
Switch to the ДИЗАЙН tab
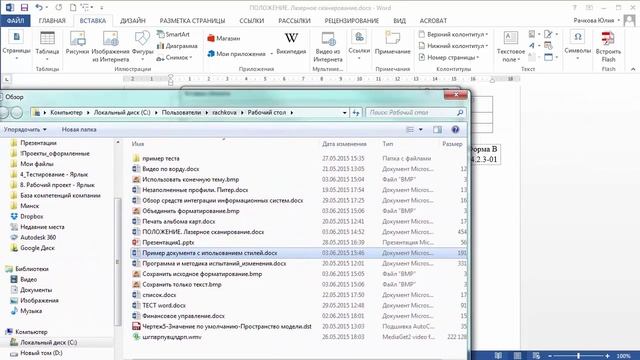pyautogui.click(x=133, y=20)
